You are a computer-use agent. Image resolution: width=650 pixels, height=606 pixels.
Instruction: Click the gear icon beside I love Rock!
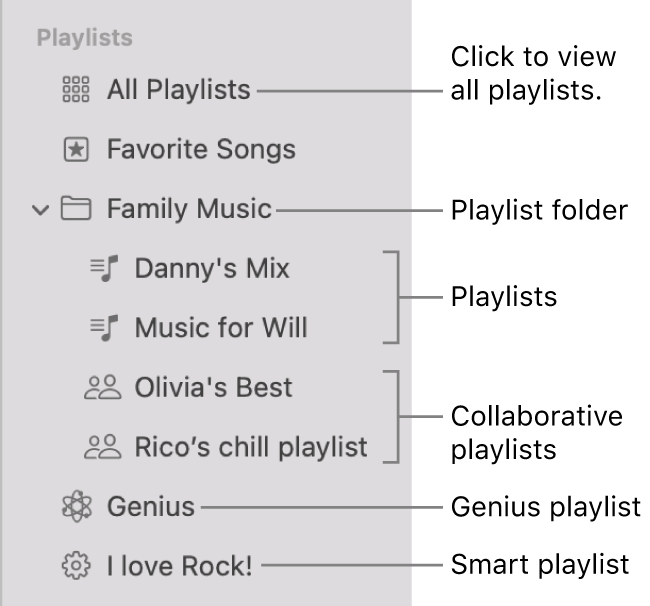[76, 566]
